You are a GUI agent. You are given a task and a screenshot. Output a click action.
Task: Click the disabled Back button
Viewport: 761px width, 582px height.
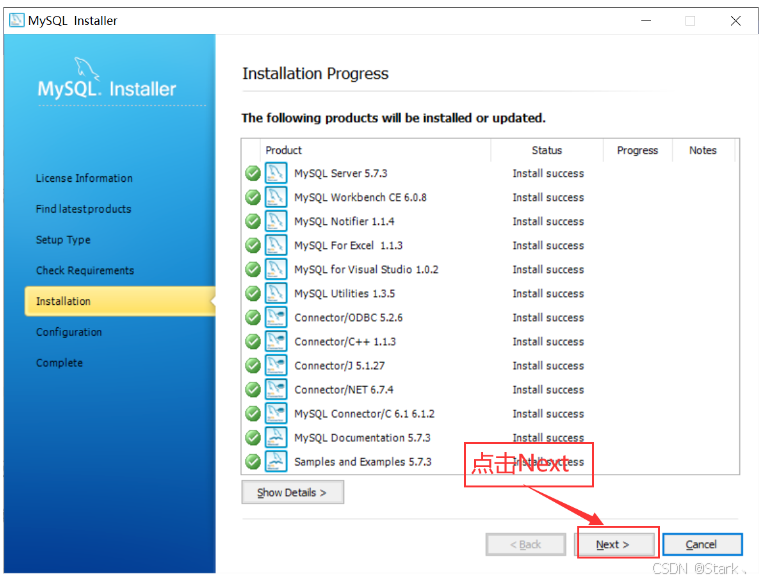tap(526, 545)
